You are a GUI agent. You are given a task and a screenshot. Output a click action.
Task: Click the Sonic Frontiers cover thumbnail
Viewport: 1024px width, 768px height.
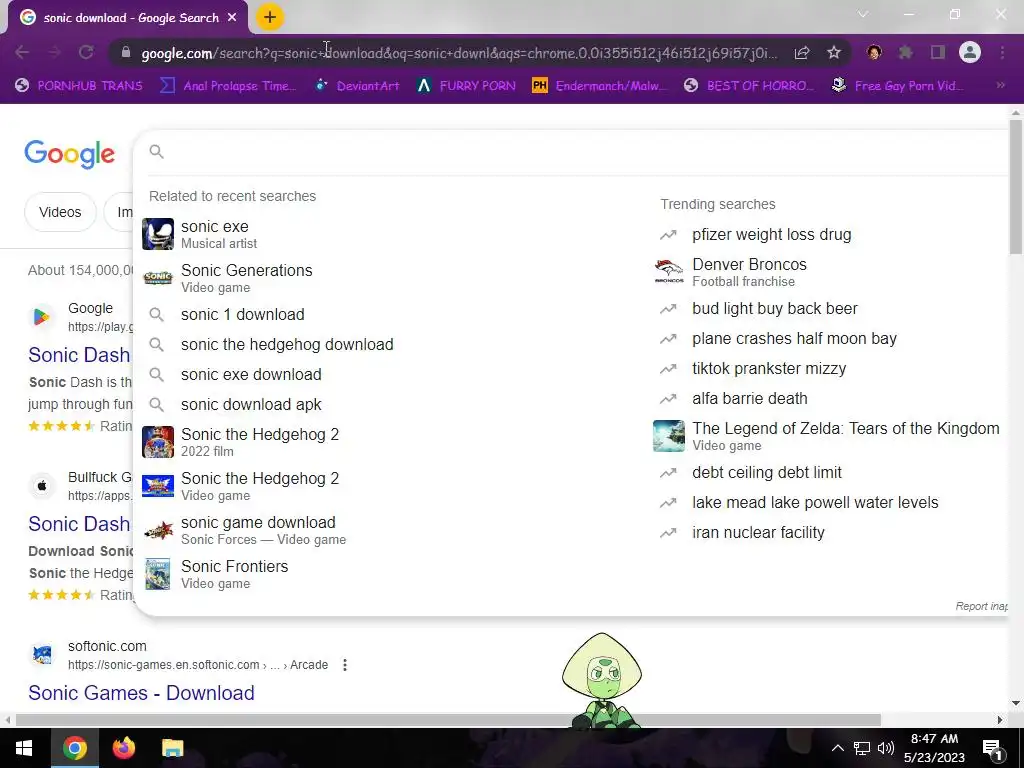[x=158, y=574]
